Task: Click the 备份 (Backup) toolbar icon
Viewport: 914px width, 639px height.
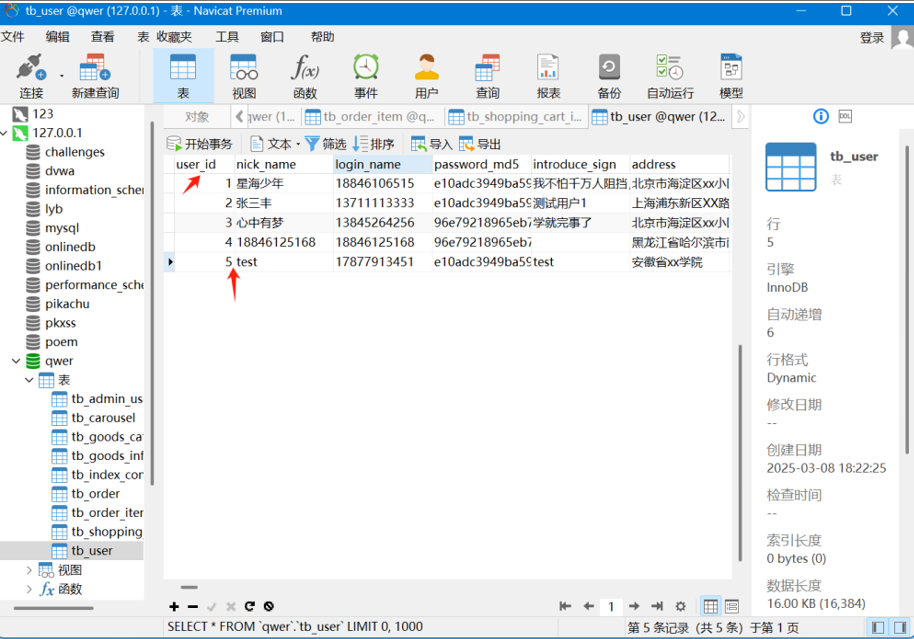Action: click(x=609, y=76)
